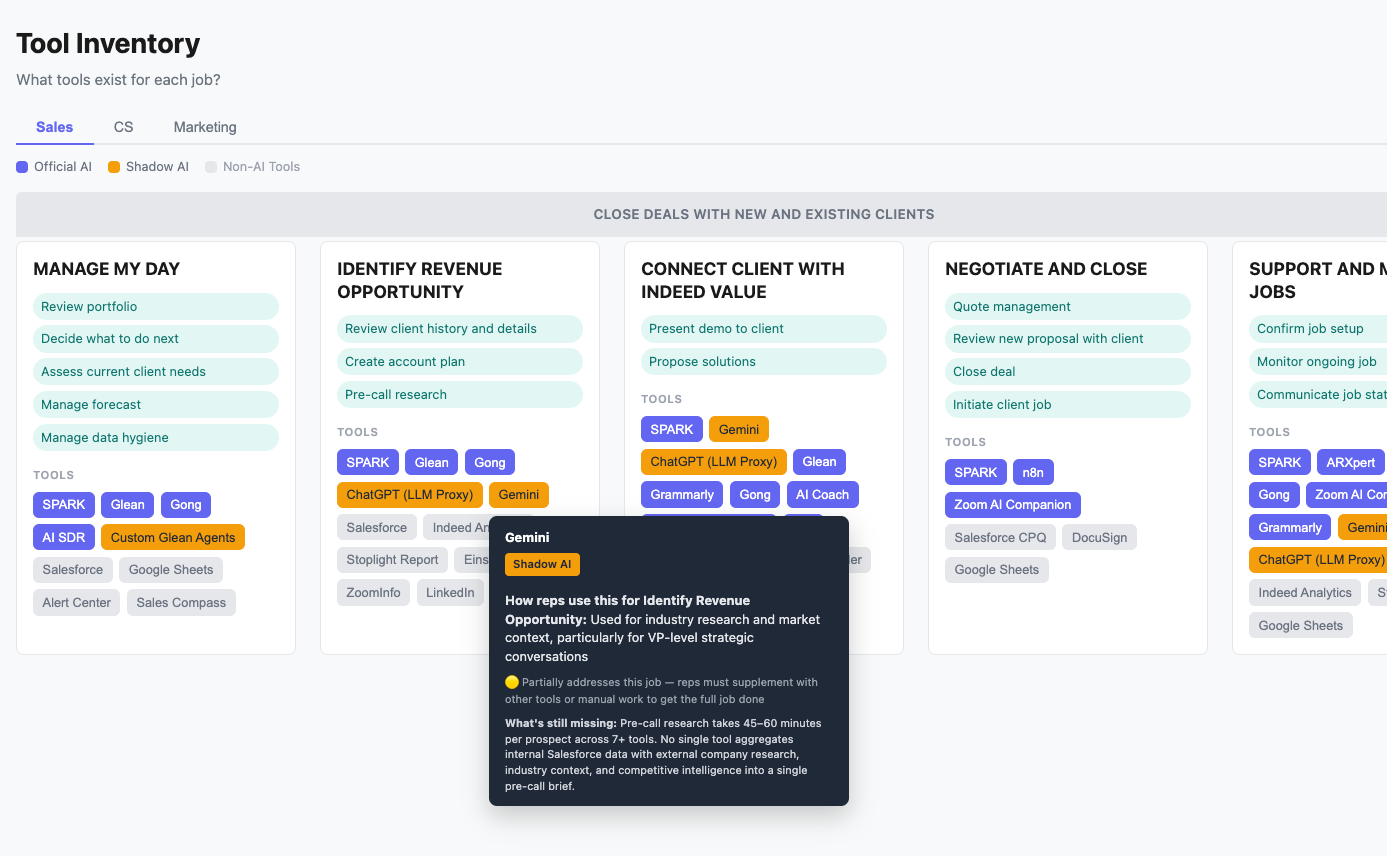Open the Stoplight Report chip
This screenshot has height=856, width=1387.
click(393, 560)
